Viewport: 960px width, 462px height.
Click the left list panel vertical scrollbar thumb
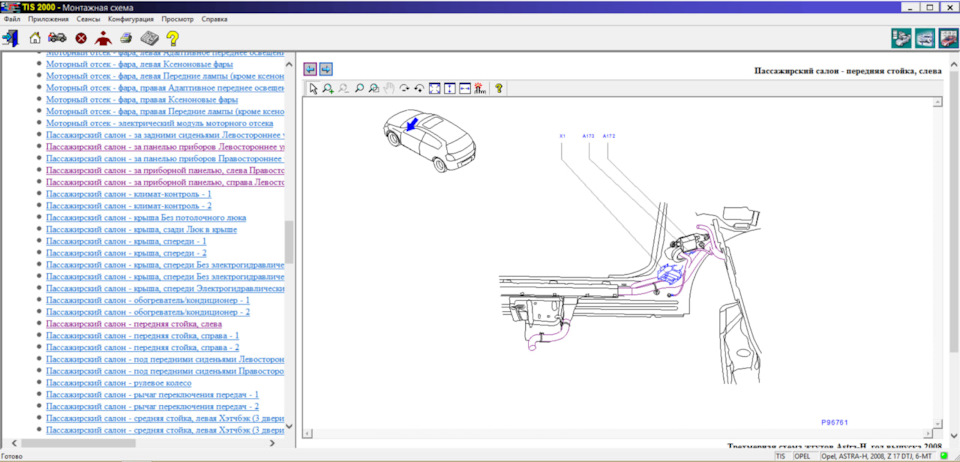(x=289, y=242)
